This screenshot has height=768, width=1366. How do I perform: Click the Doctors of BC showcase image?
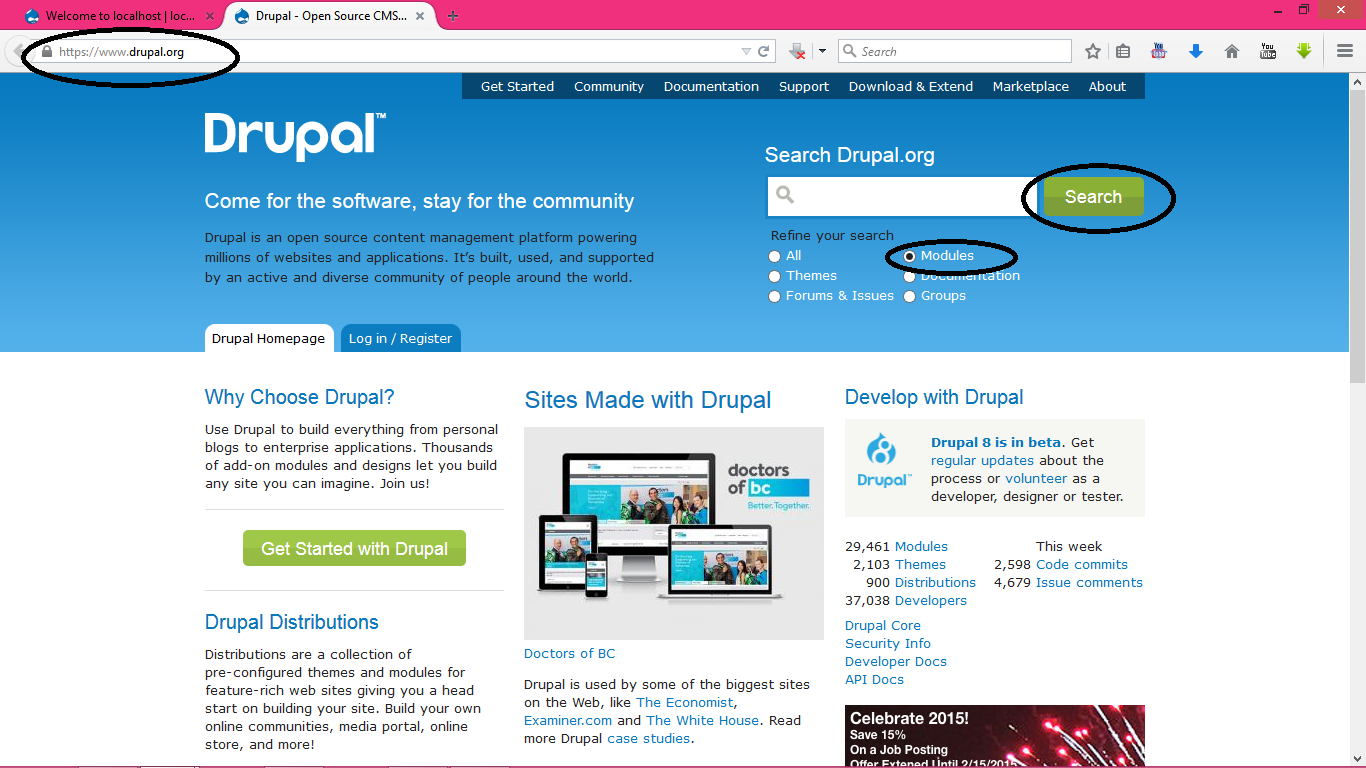click(674, 533)
